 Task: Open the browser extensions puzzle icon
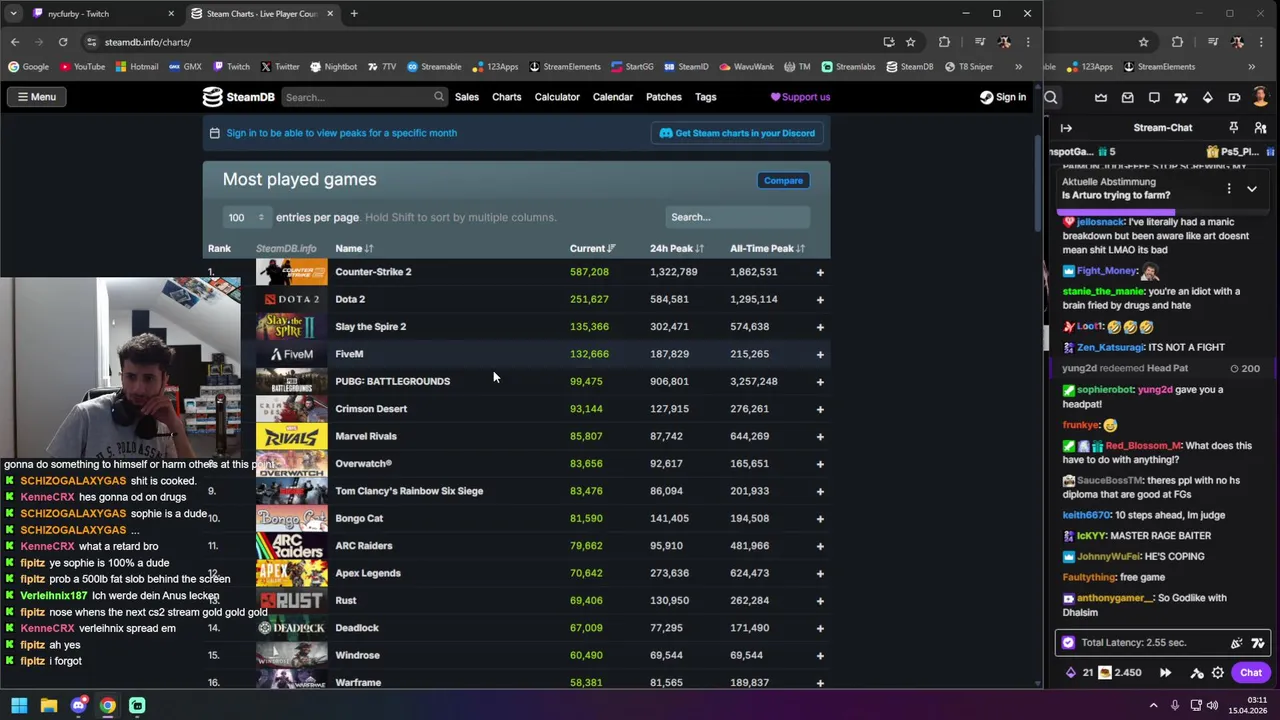point(944,42)
